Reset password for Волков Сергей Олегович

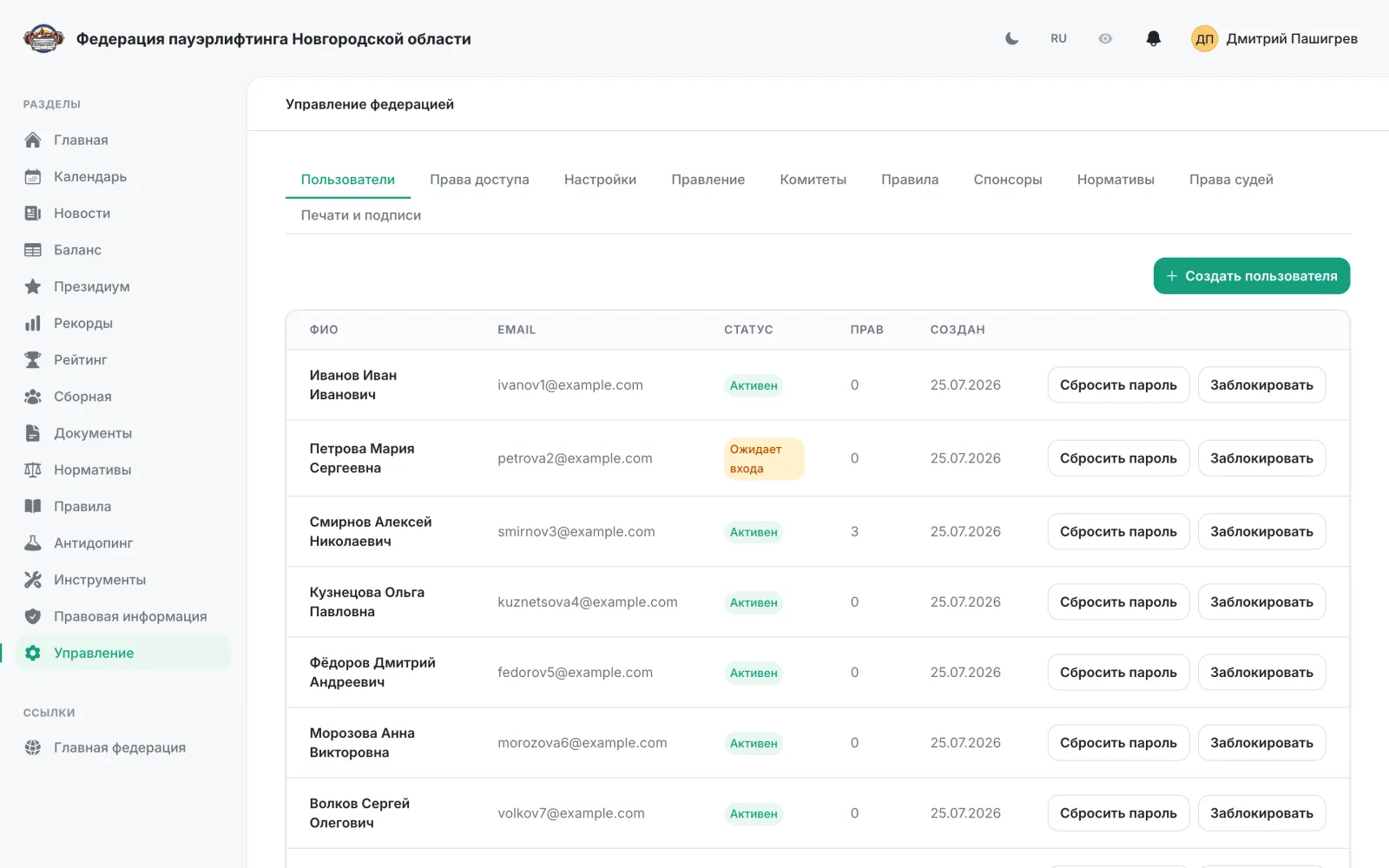(1118, 813)
